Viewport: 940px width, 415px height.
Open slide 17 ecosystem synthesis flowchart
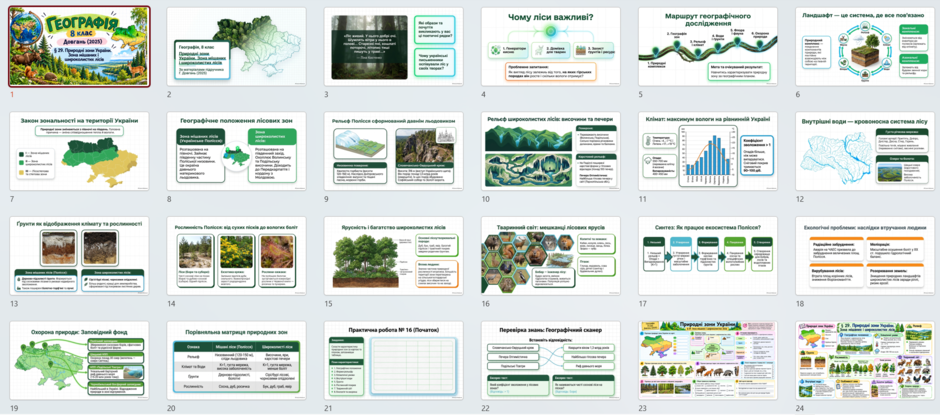coord(707,256)
